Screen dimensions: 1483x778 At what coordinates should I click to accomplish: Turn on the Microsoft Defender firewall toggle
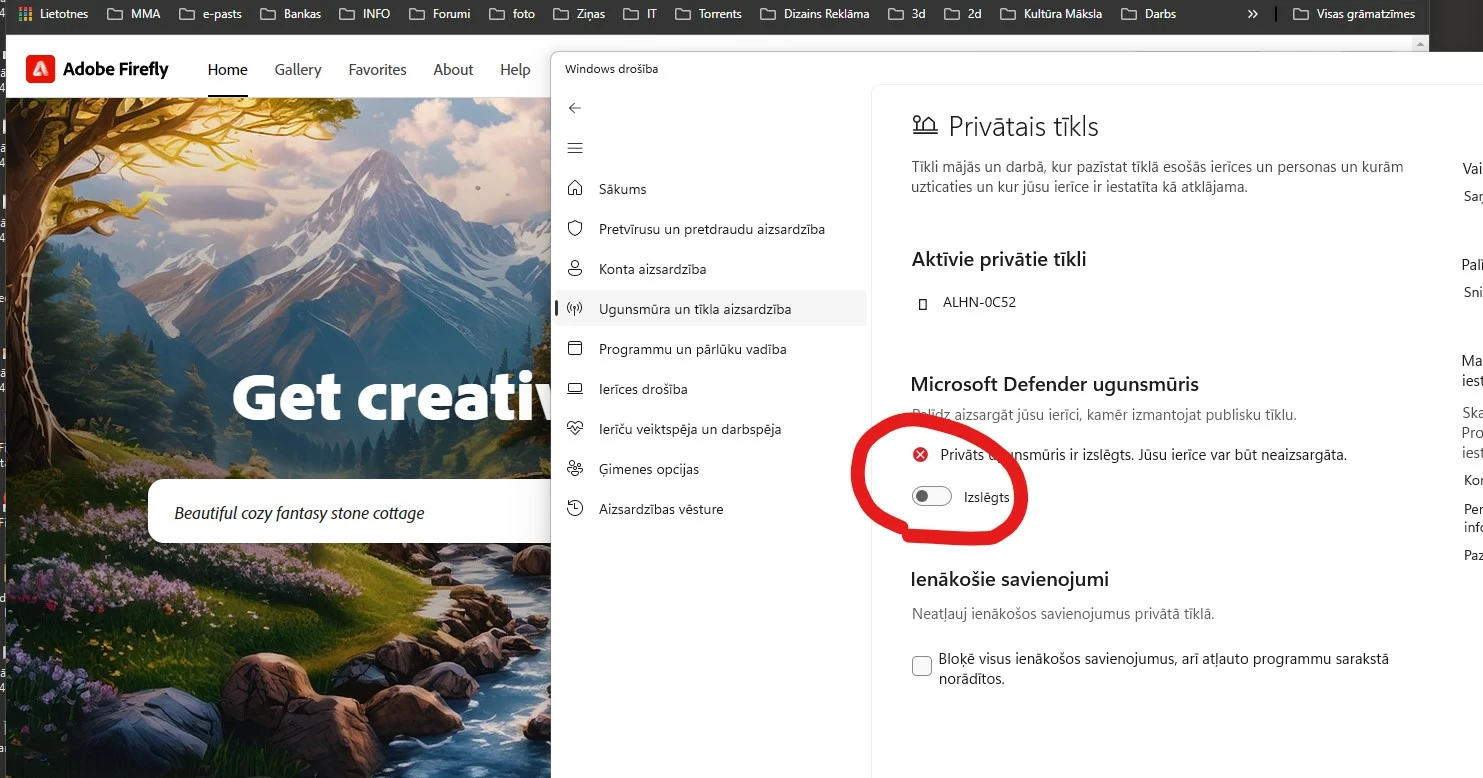click(931, 496)
